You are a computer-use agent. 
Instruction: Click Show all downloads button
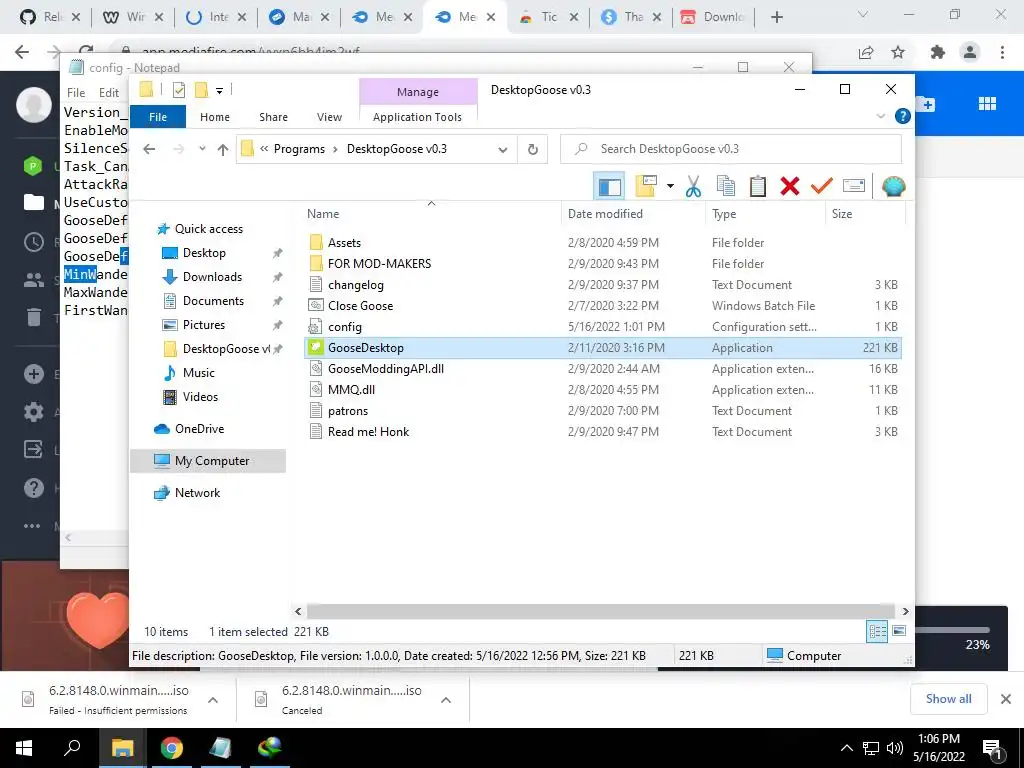click(948, 699)
